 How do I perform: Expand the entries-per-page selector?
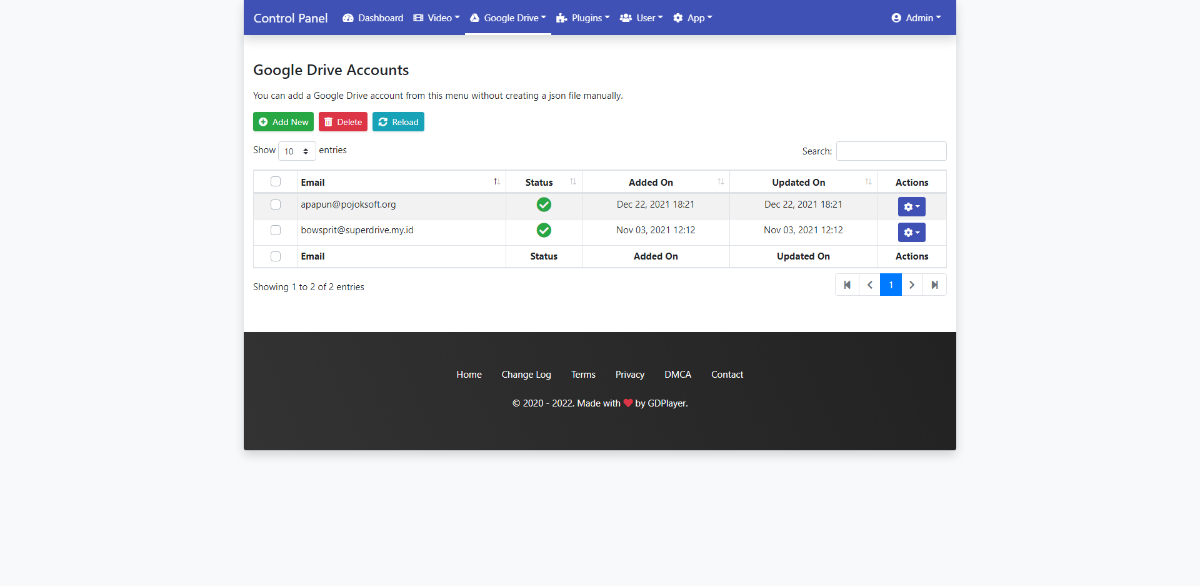coord(297,151)
